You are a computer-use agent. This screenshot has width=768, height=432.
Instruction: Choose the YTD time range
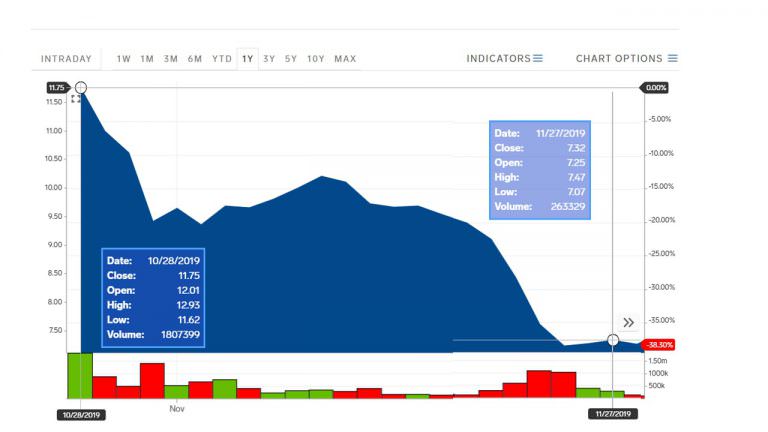point(222,59)
